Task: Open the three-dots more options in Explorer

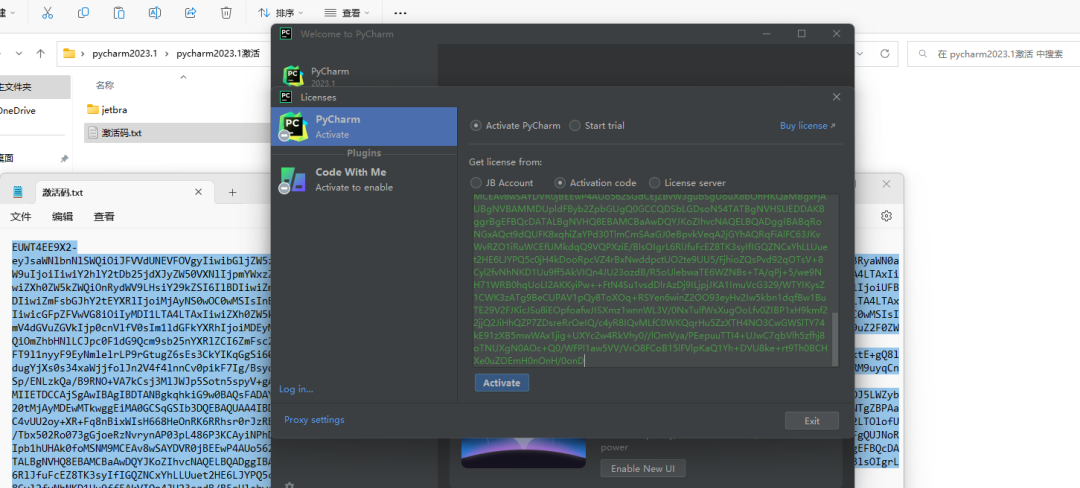Action: (399, 12)
